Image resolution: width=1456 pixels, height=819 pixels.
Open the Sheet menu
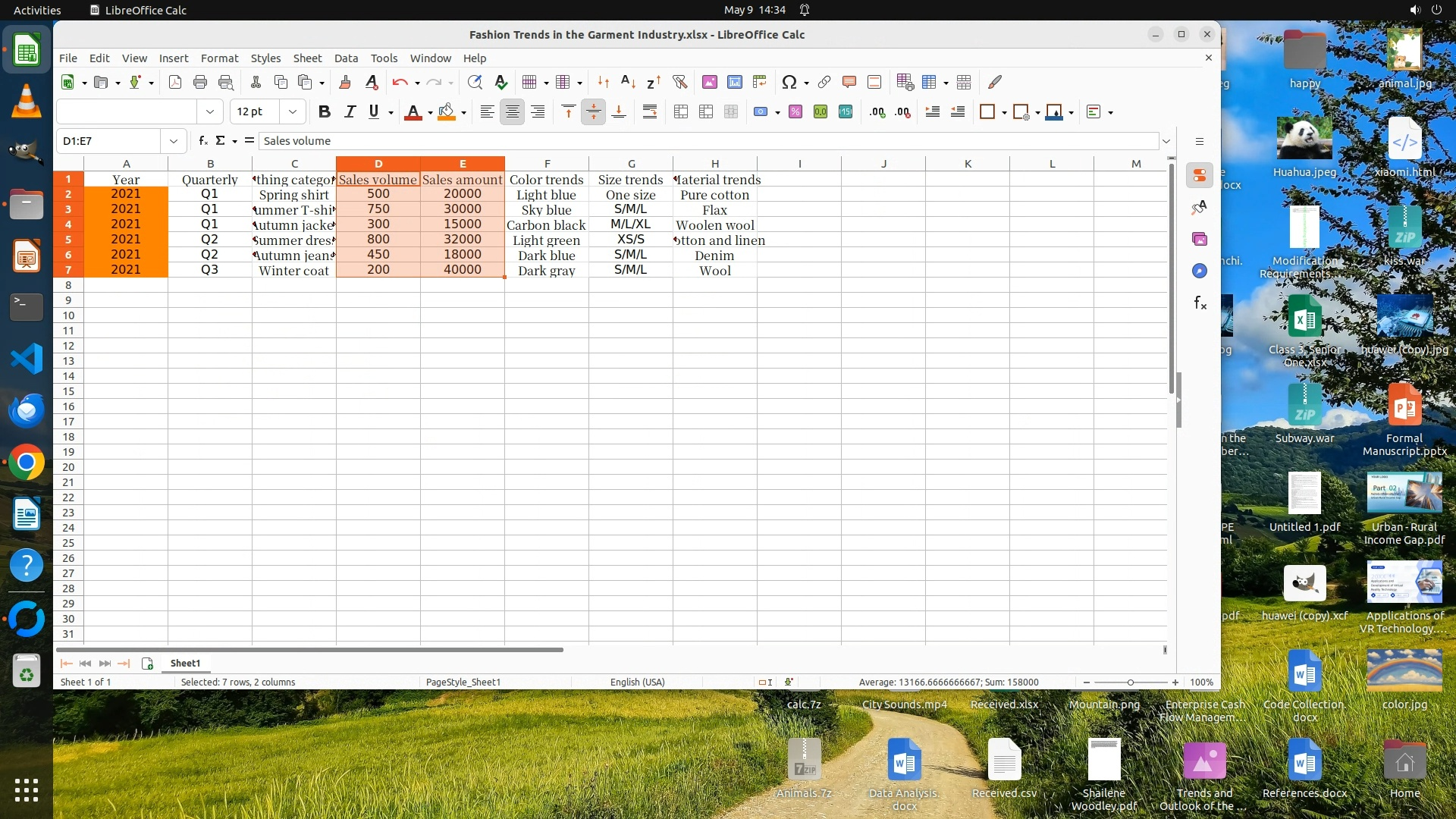click(x=307, y=58)
